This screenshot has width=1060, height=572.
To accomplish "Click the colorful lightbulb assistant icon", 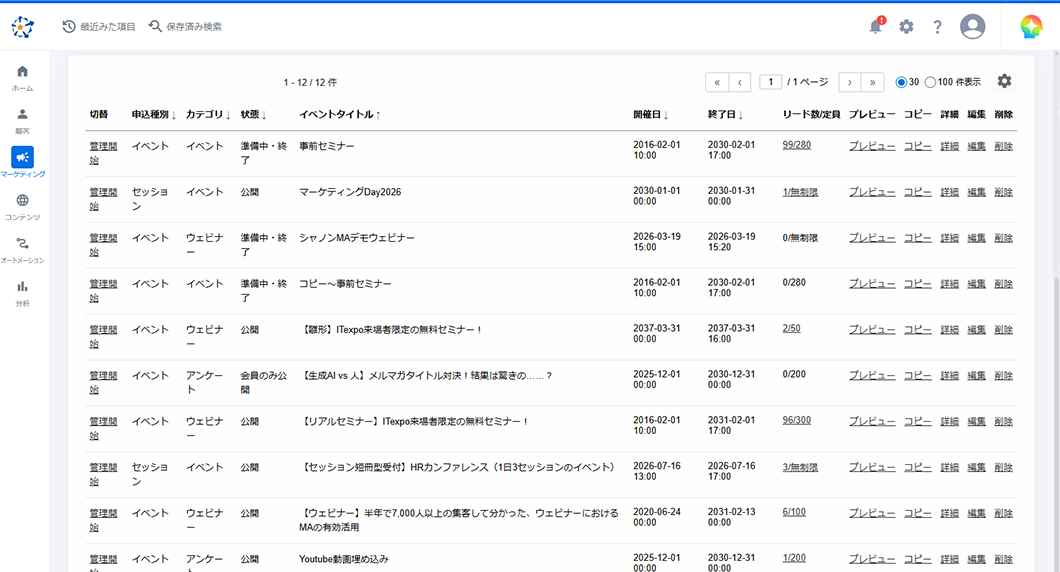I will pos(1031,26).
